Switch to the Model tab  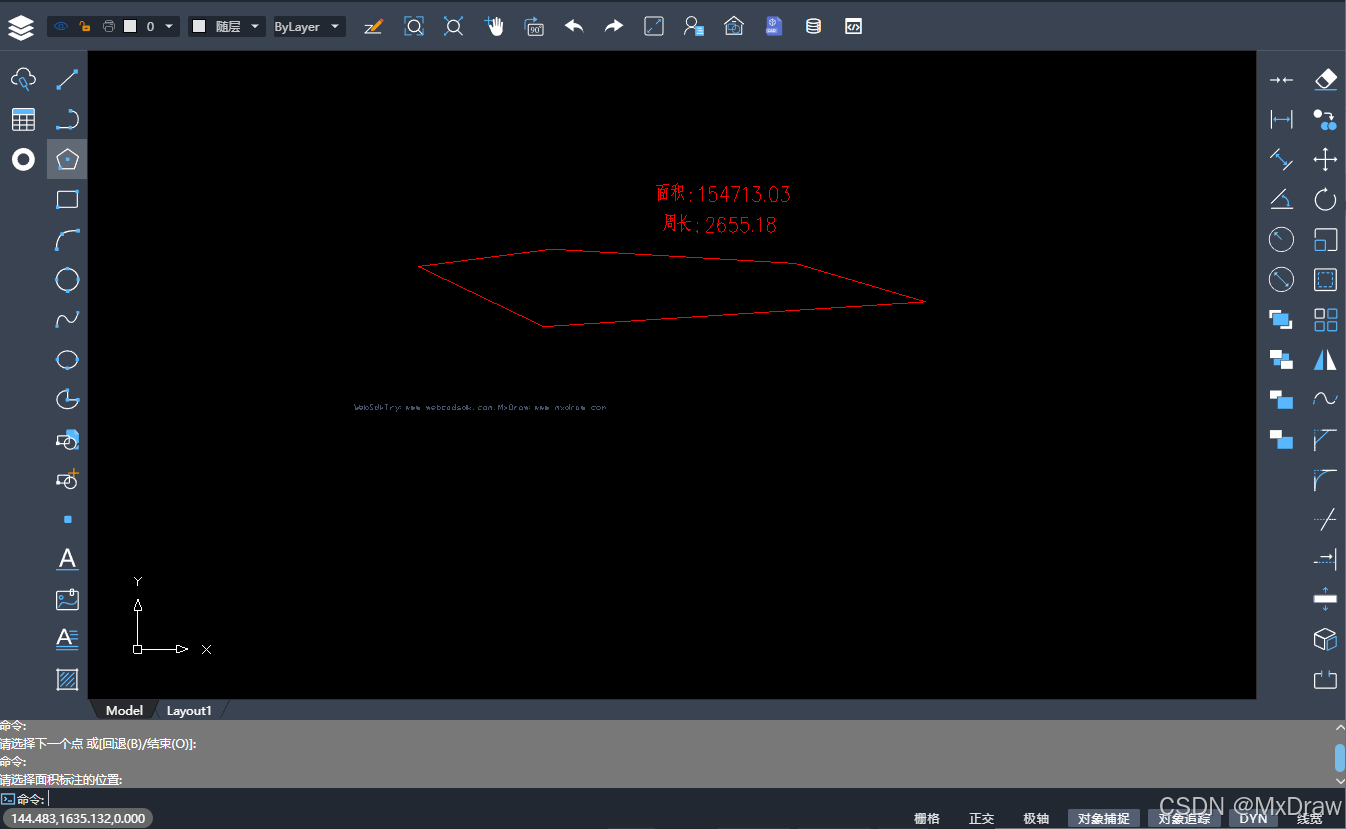pos(124,710)
